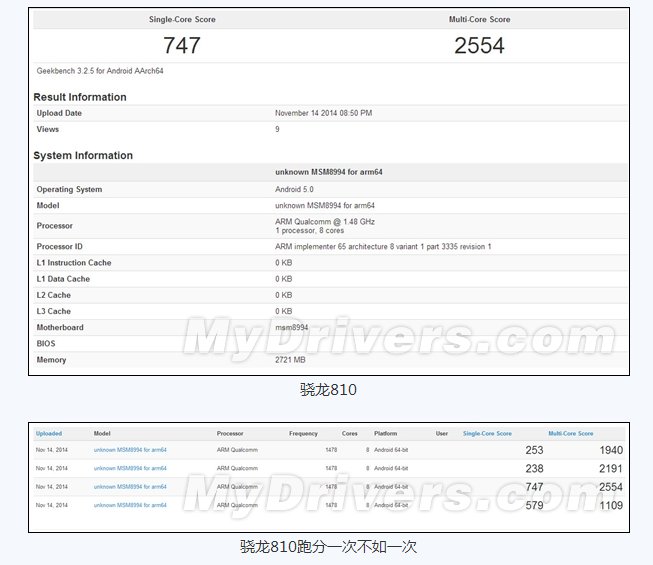Viewport: 653px width, 565px height.
Task: Click the Result Information heading
Action: (x=80, y=97)
